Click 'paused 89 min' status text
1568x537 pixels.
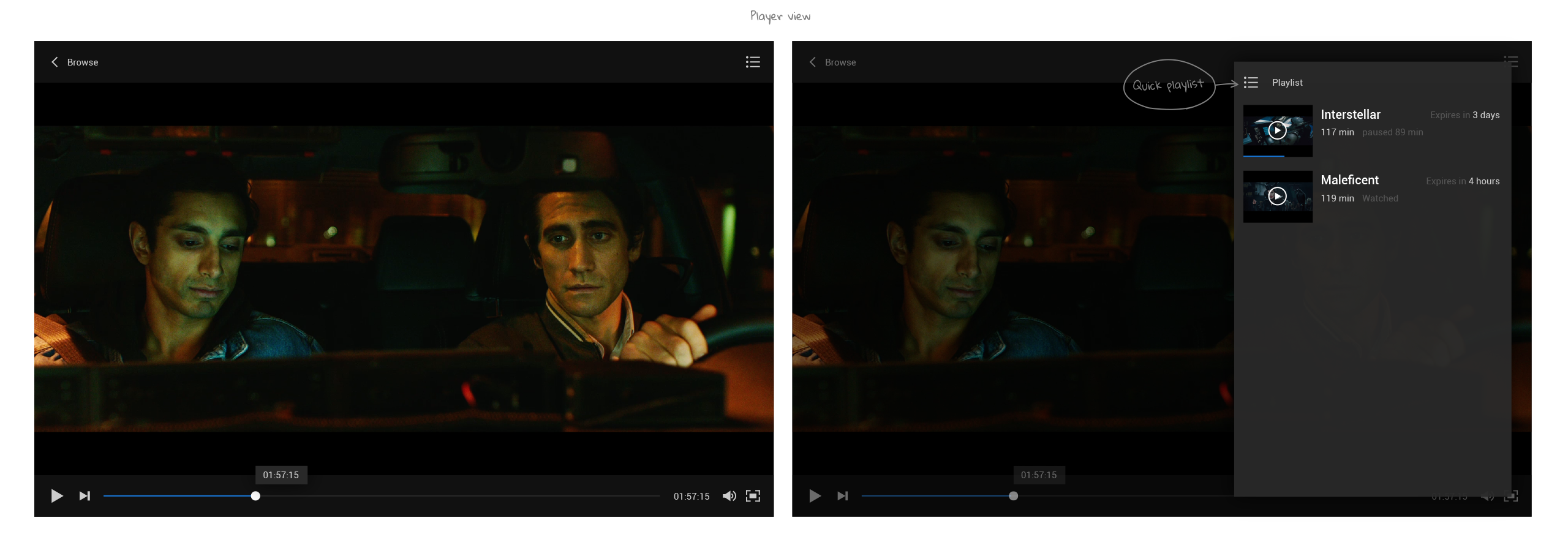(x=1392, y=132)
